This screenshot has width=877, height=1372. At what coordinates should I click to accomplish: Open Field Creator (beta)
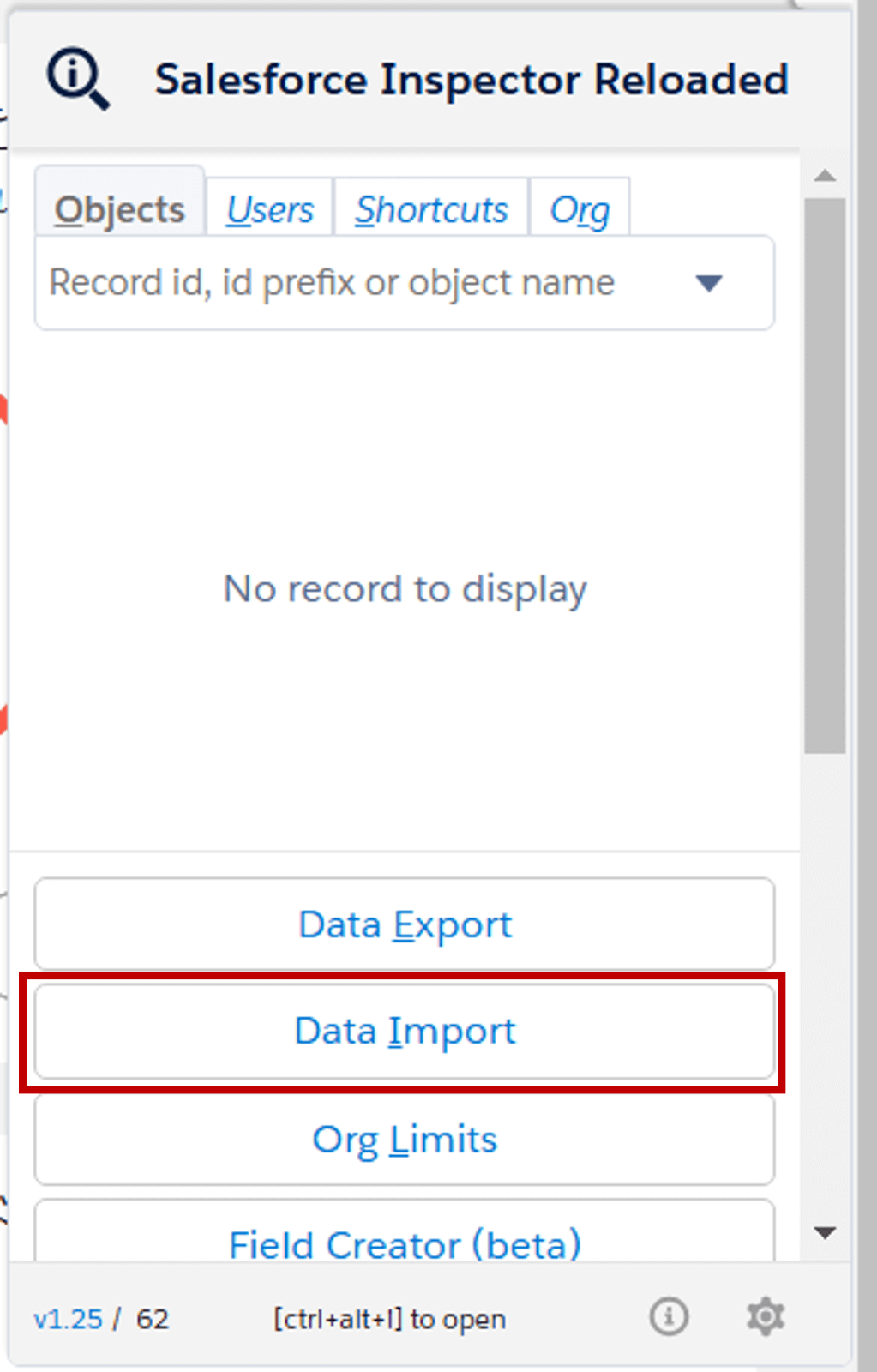[405, 1243]
